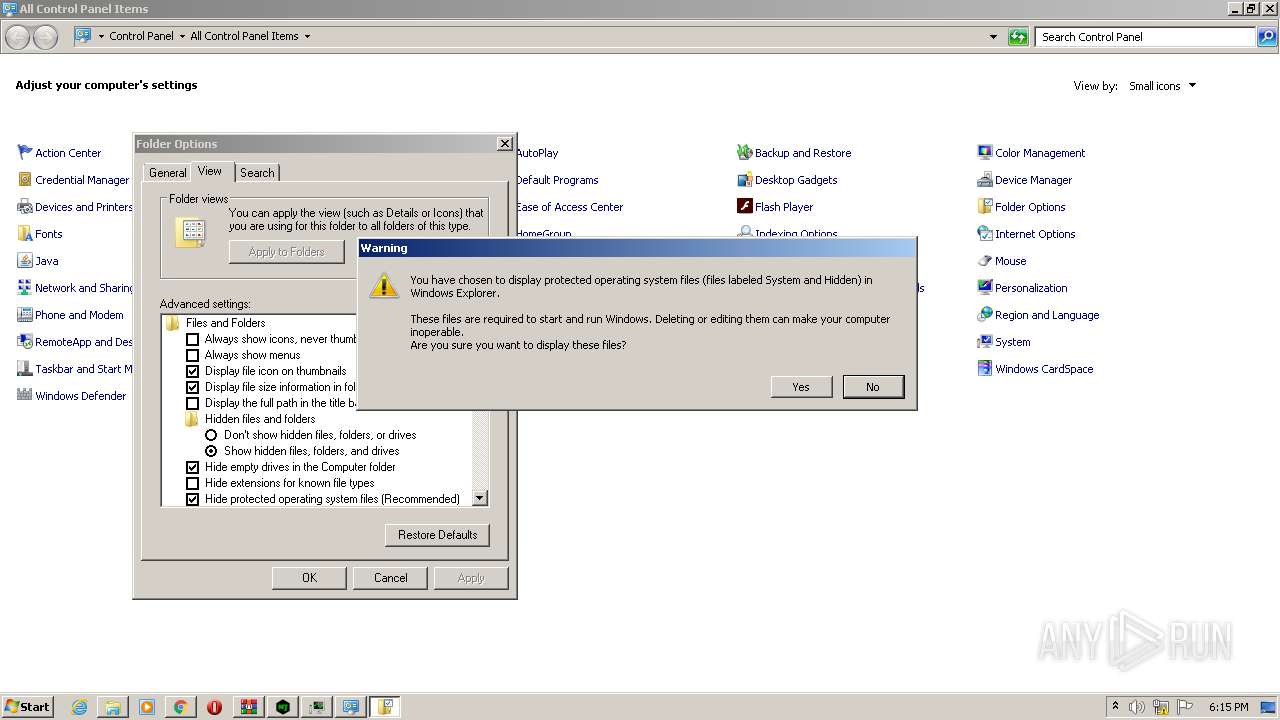This screenshot has height=720, width=1280.
Task: Click the Search Control Panel field
Action: click(1146, 37)
